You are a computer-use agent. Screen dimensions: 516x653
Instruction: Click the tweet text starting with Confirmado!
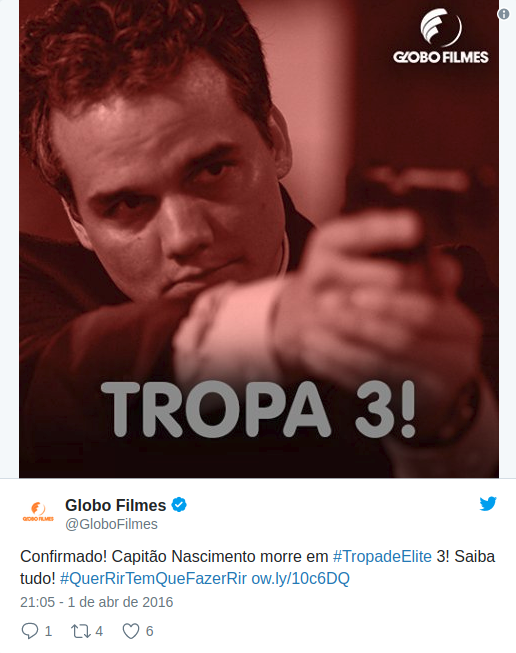[257, 567]
